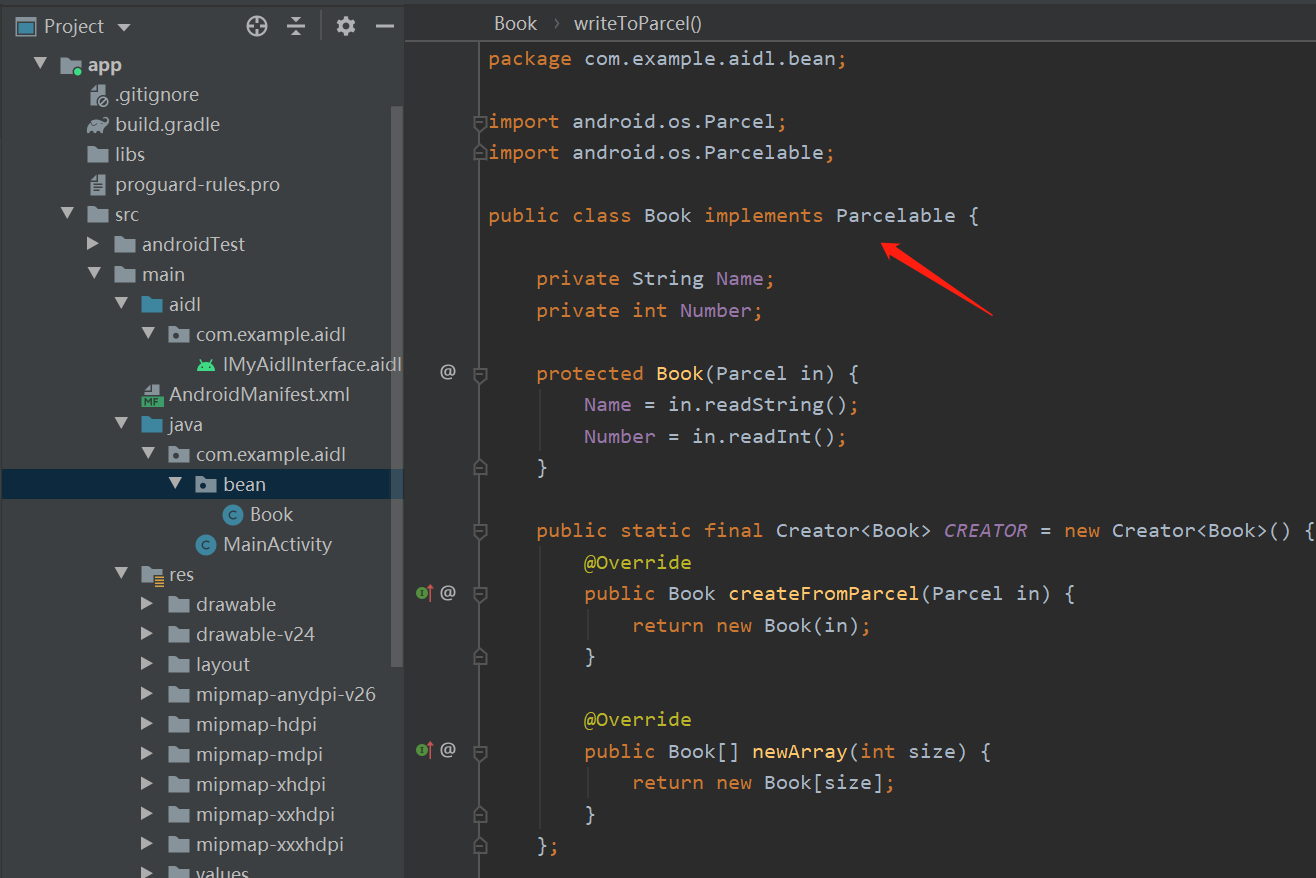Click the @ gutter icon near the CREATOR field
This screenshot has height=878, width=1316.
tap(447, 592)
